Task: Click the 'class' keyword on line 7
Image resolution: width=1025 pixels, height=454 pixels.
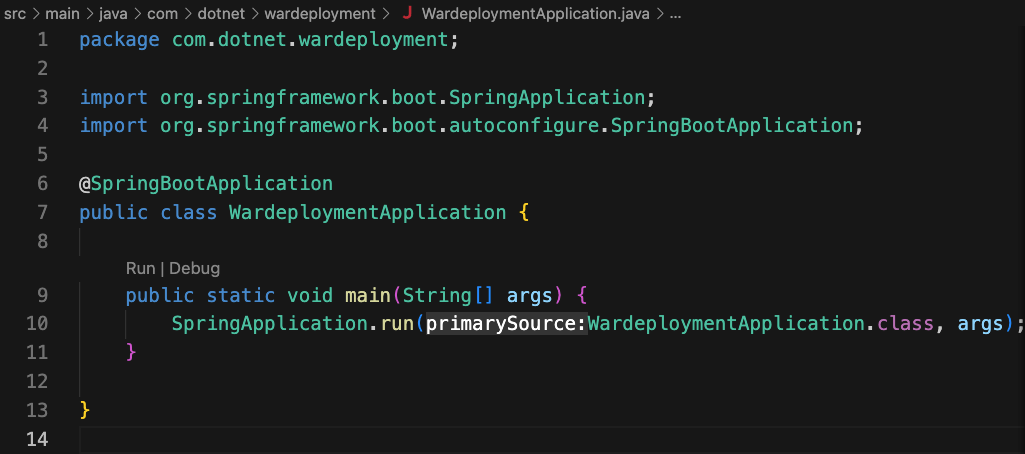Action: tap(189, 212)
